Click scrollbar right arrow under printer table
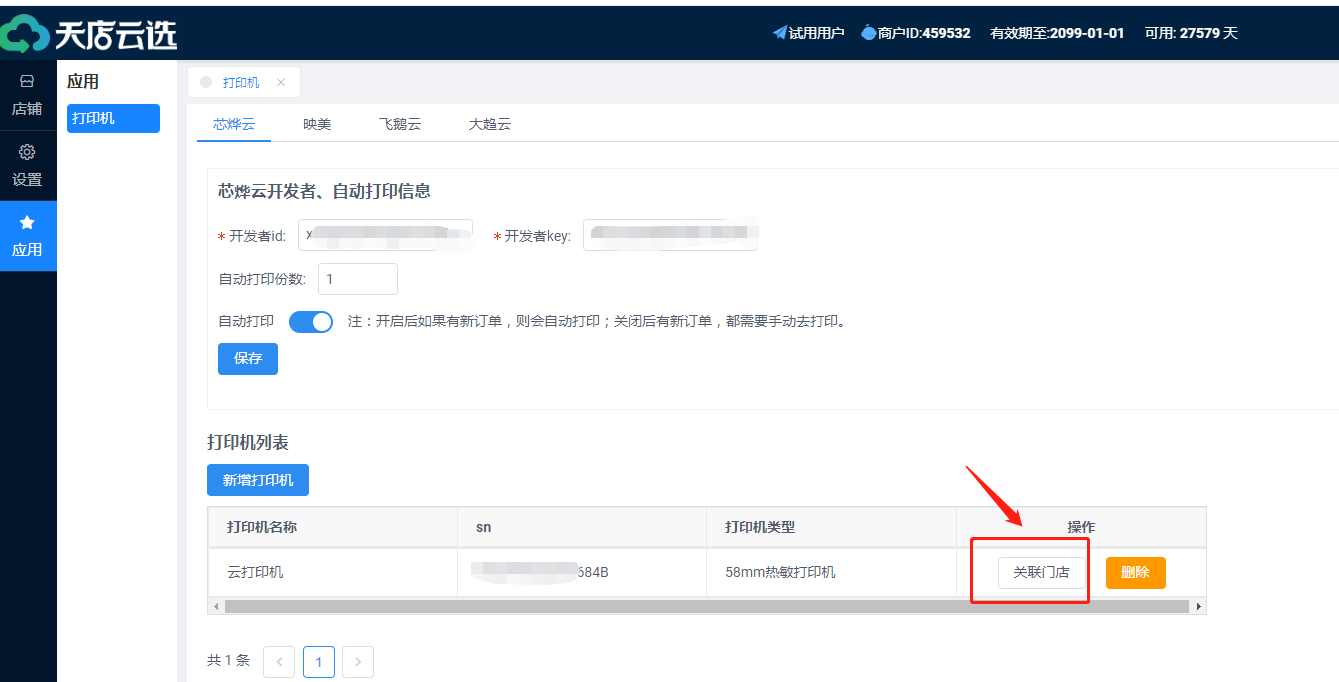This screenshot has height=682, width=1339. [x=1199, y=606]
